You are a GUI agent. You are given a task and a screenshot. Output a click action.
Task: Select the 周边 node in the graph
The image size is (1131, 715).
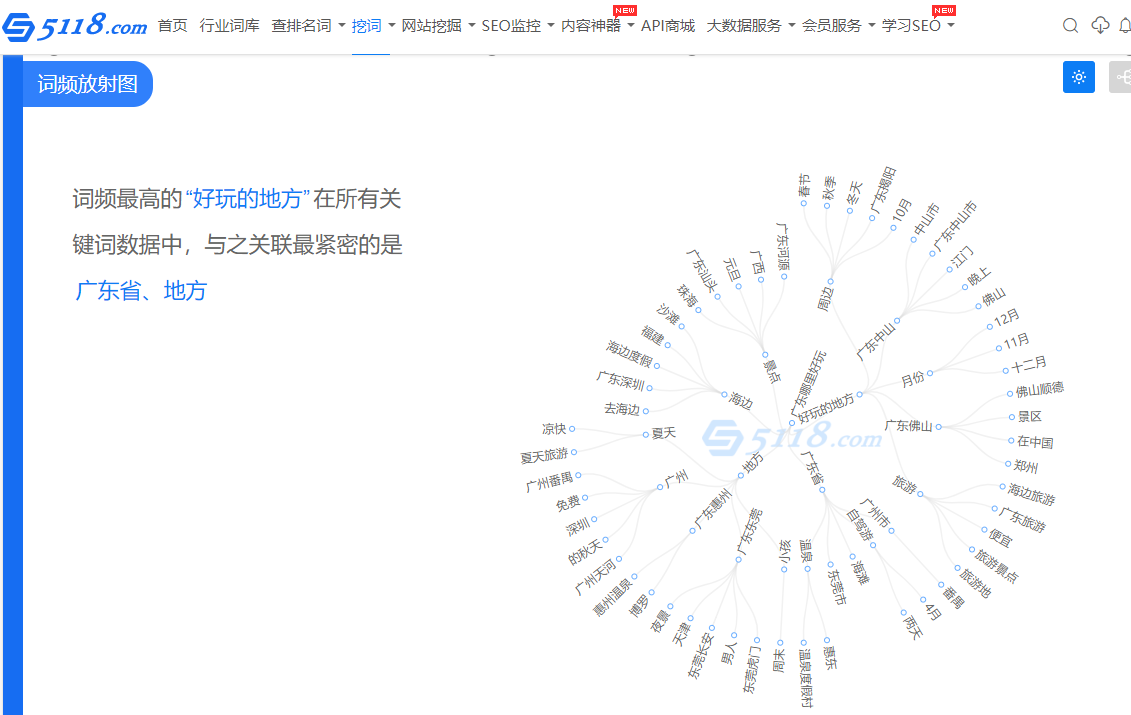[x=825, y=298]
